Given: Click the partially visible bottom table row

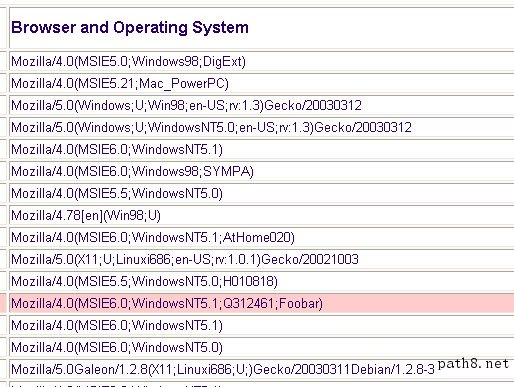Looking at the screenshot, I should (262, 384).
